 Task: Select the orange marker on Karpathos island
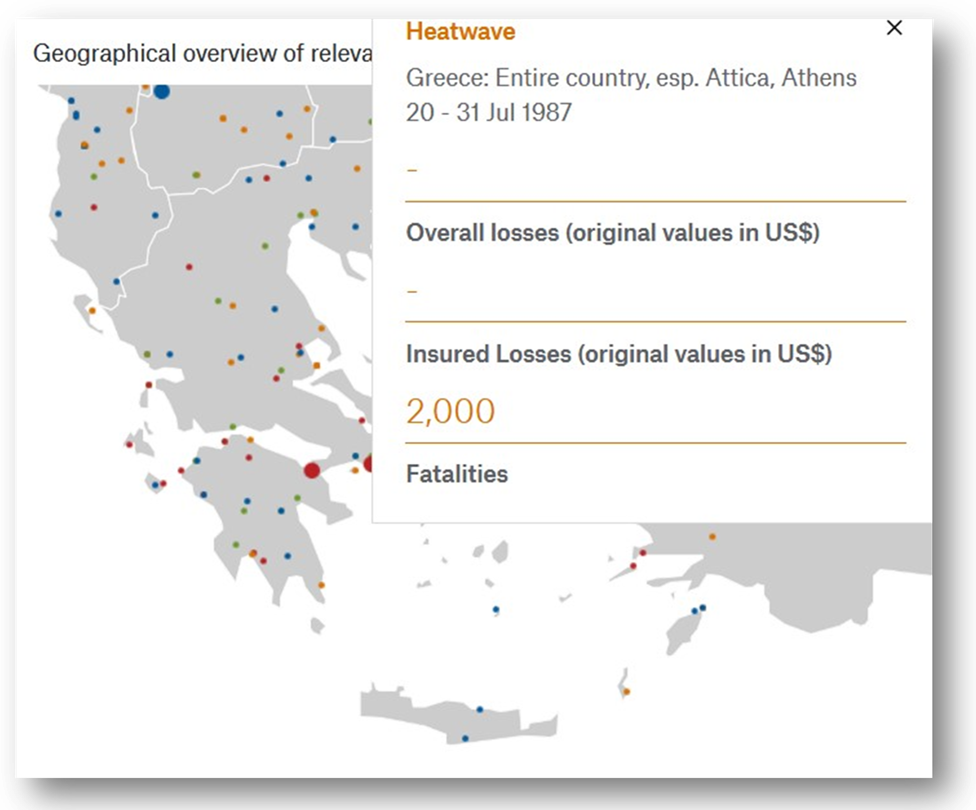[627, 692]
